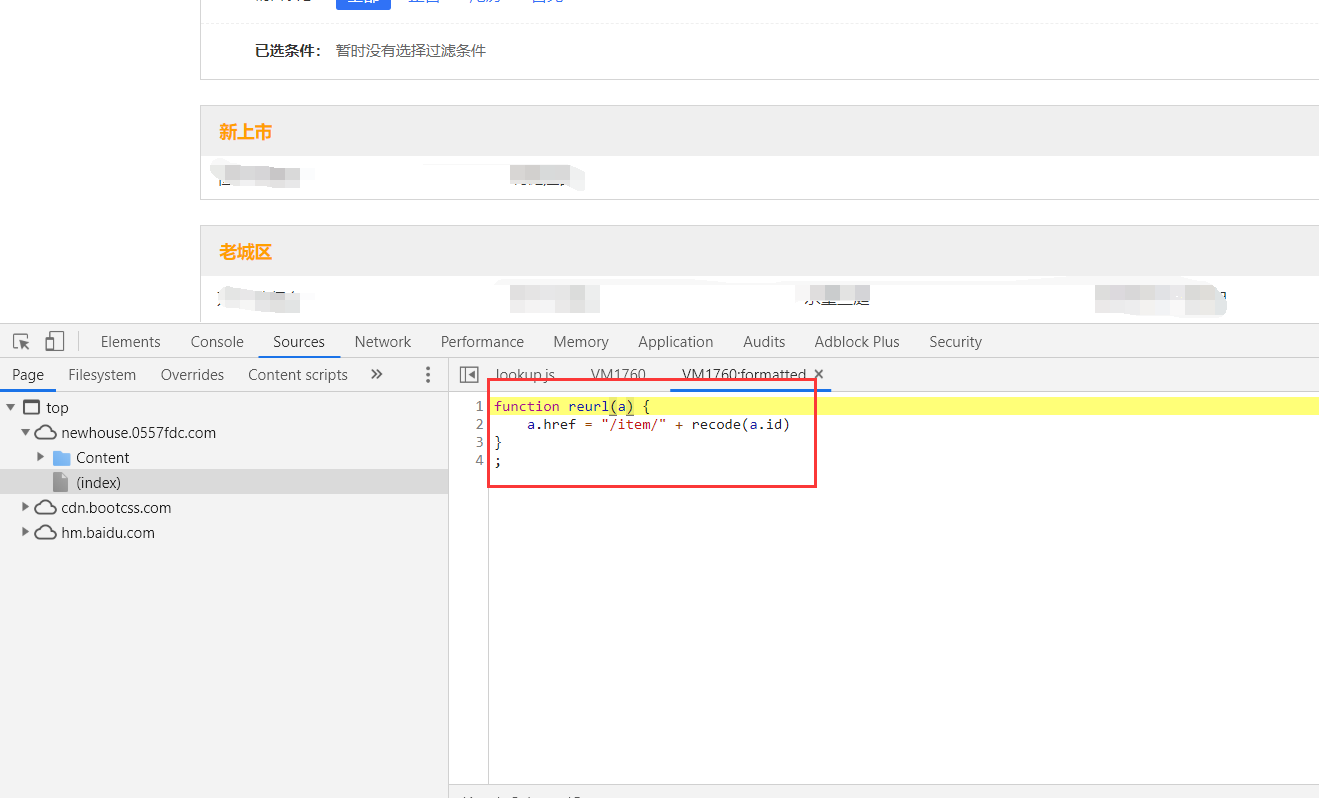Viewport: 1319px width, 798px height.
Task: Switch to the Console panel tab
Action: click(217, 342)
